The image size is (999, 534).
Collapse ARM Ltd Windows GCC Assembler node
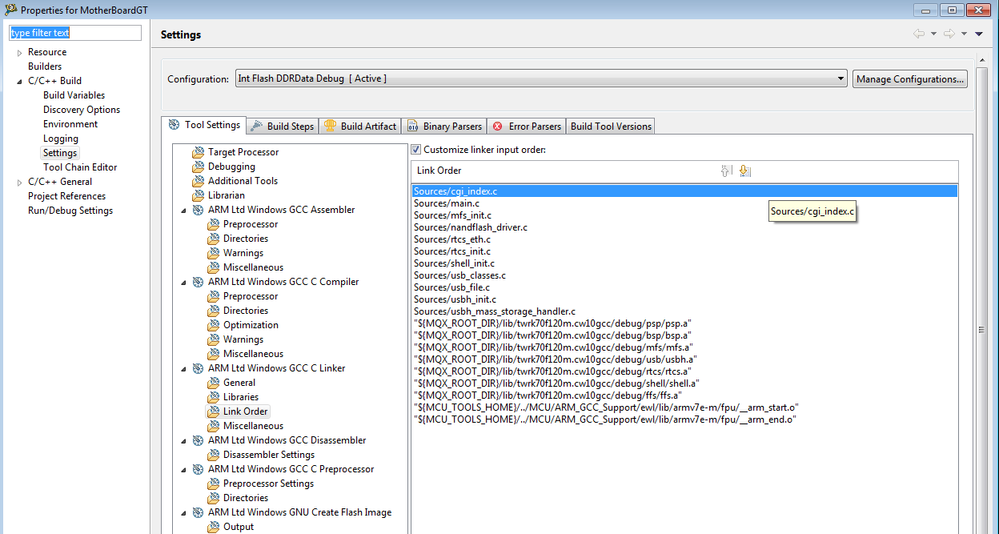[183, 210]
